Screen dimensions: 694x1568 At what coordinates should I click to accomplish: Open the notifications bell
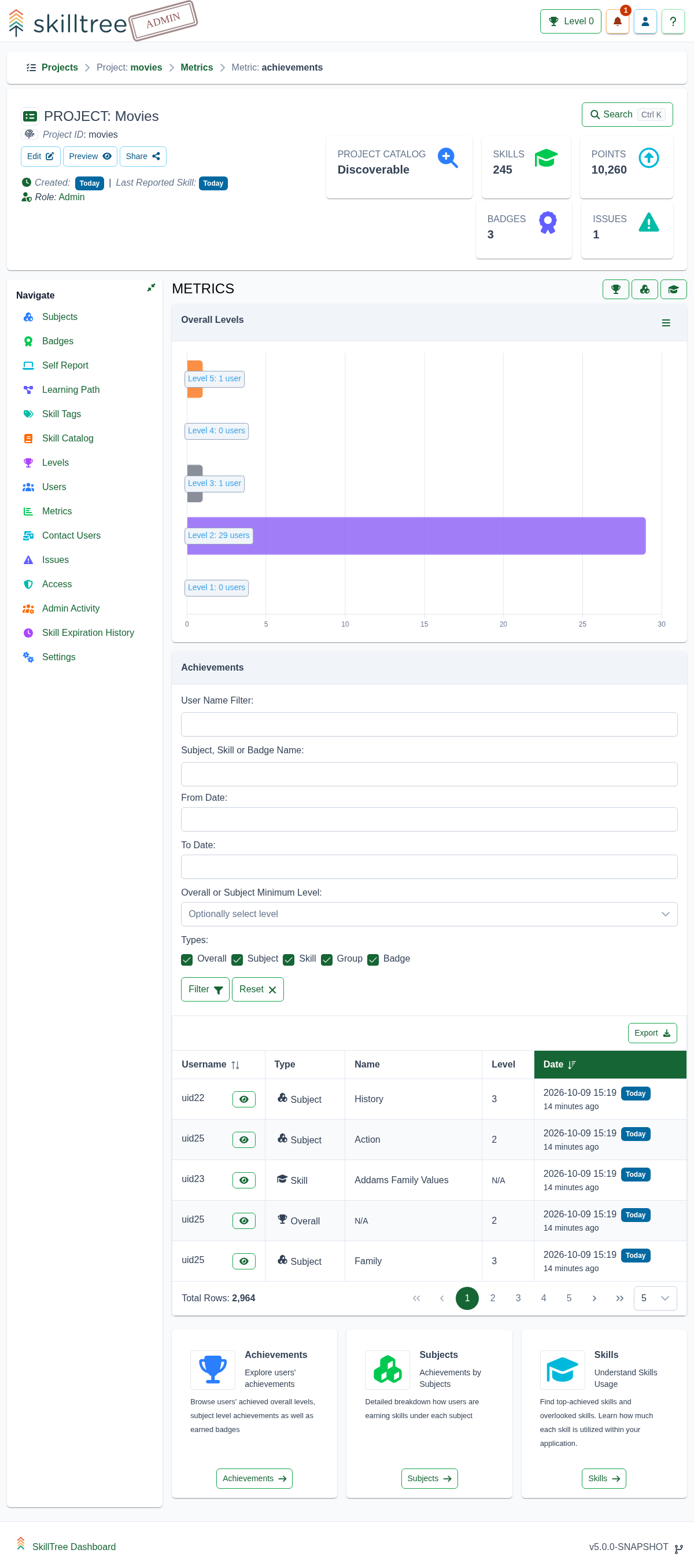point(617,21)
